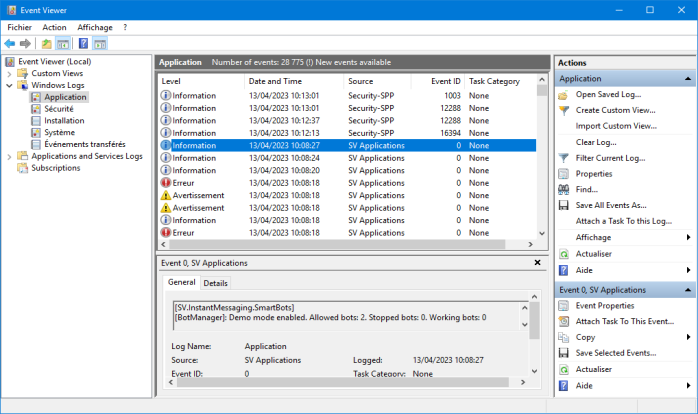Click the event list vertical scrollbar down arrow
Viewport: 698px width, 414px height.
542,233
